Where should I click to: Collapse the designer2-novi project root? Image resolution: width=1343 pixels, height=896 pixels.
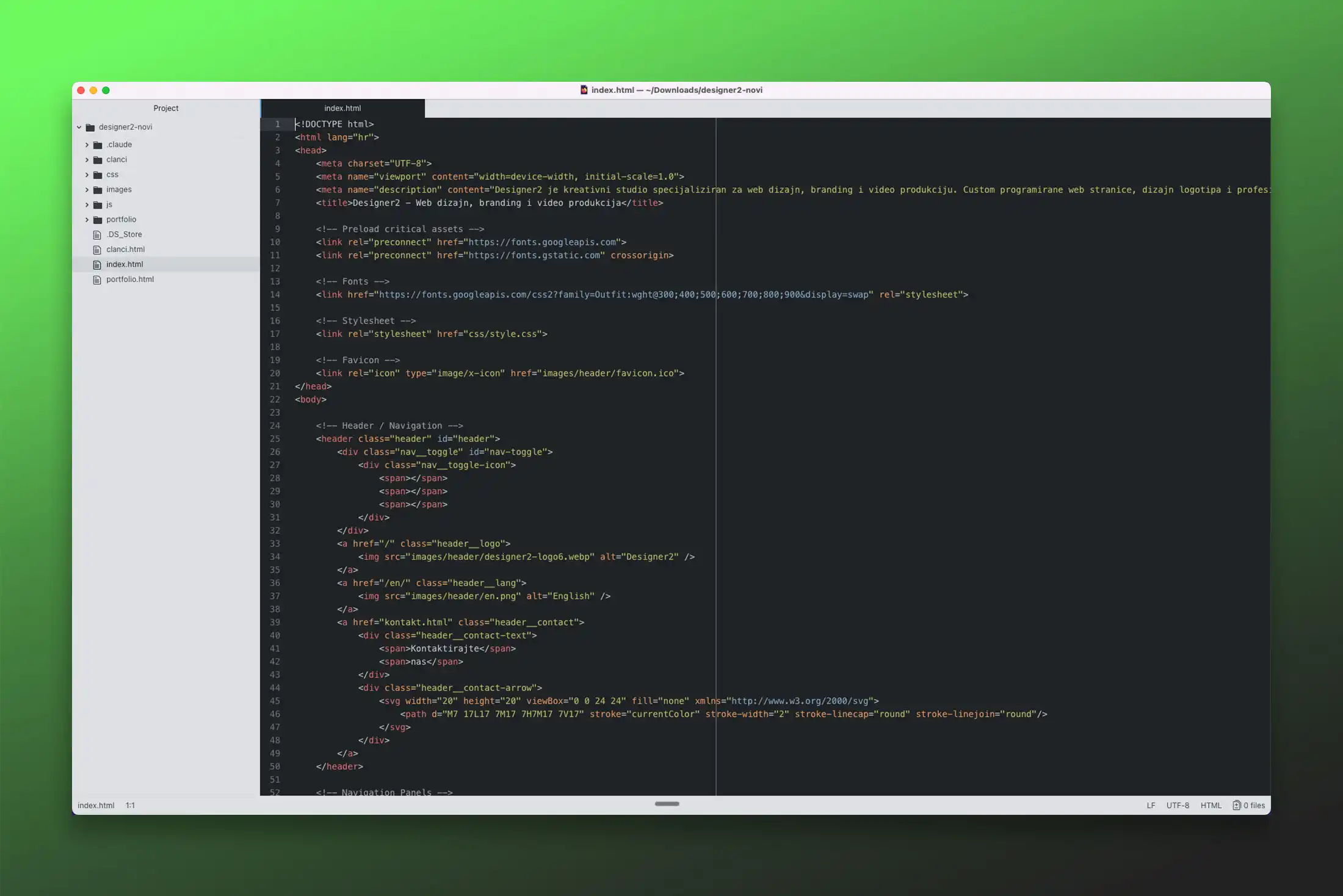pos(79,128)
